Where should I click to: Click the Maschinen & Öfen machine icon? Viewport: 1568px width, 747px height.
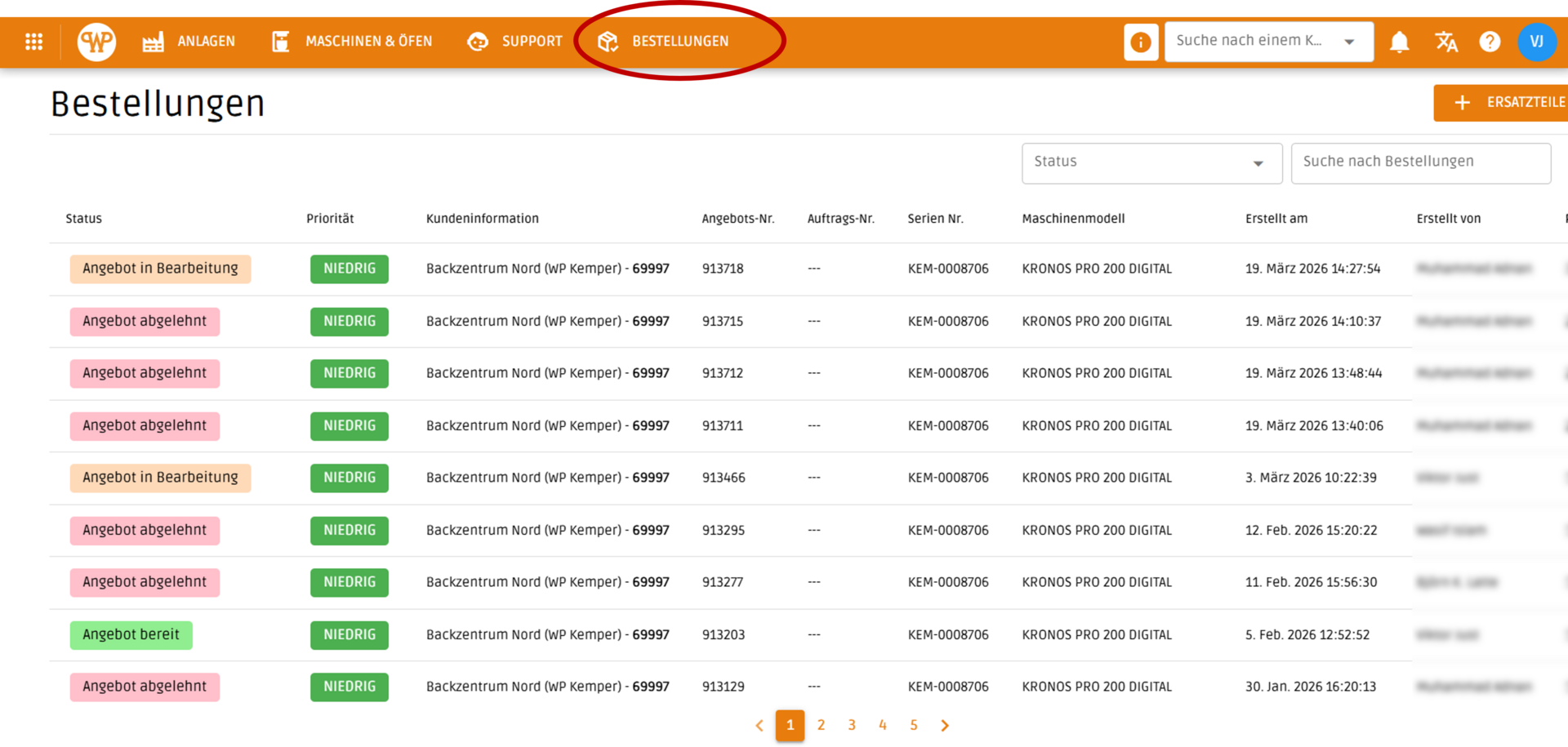click(281, 42)
